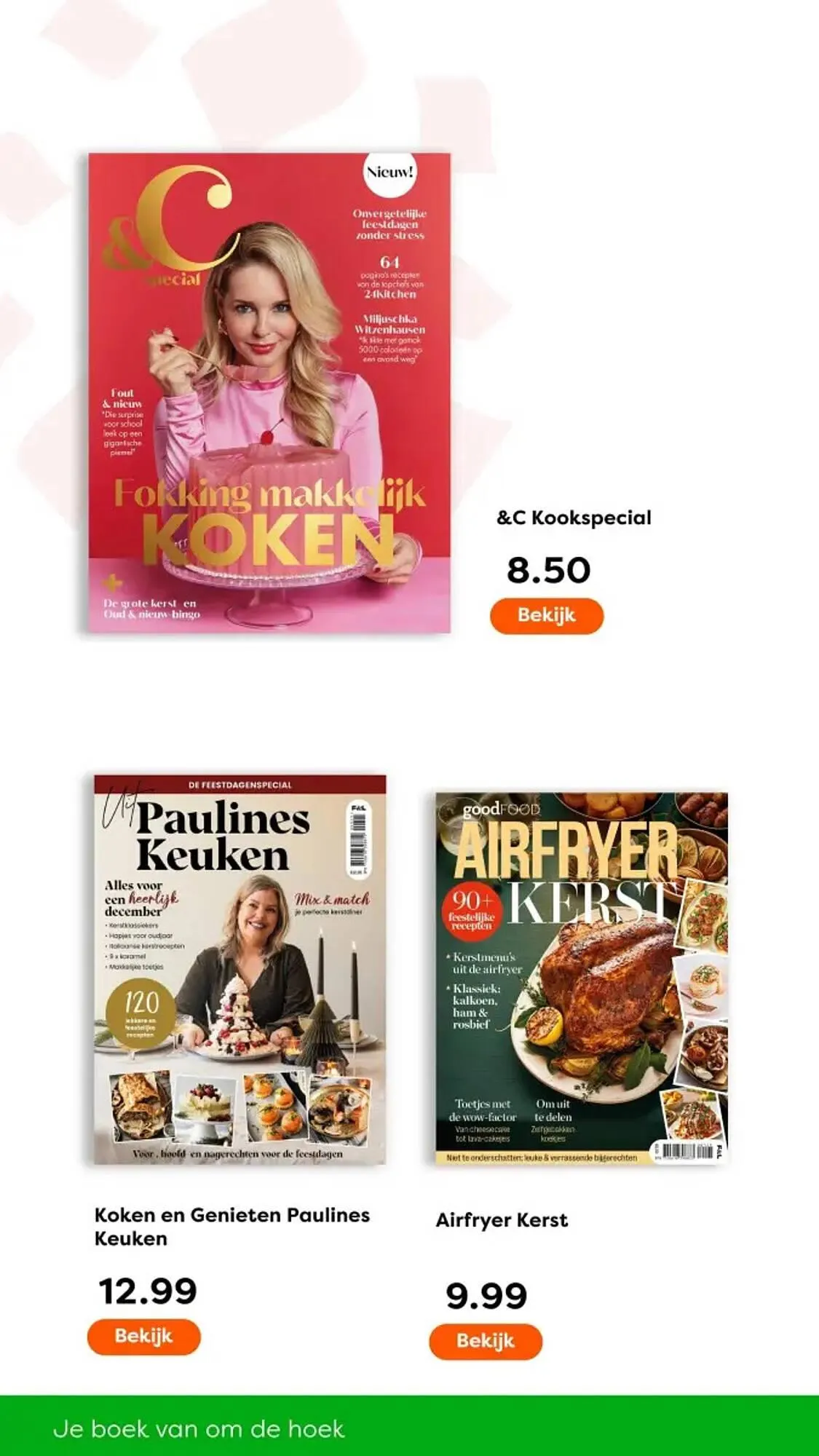Viewport: 819px width, 1456px height.
Task: Open the Paulines Keuken magazine cover
Action: point(240,970)
